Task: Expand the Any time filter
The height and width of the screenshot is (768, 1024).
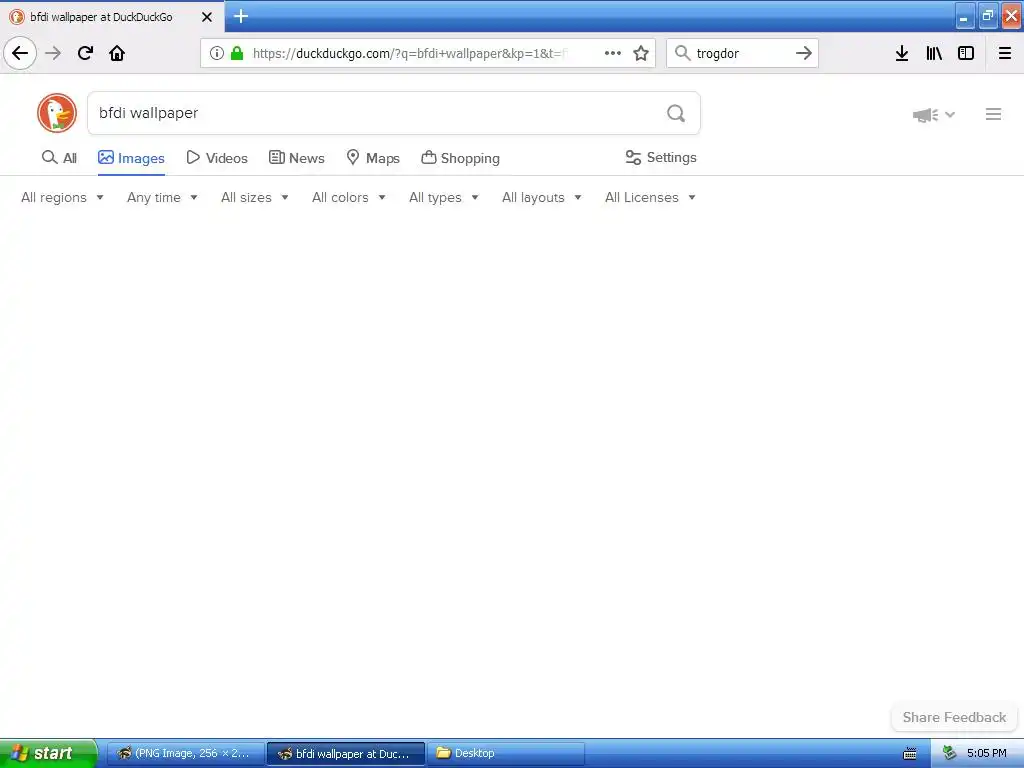Action: tap(162, 197)
